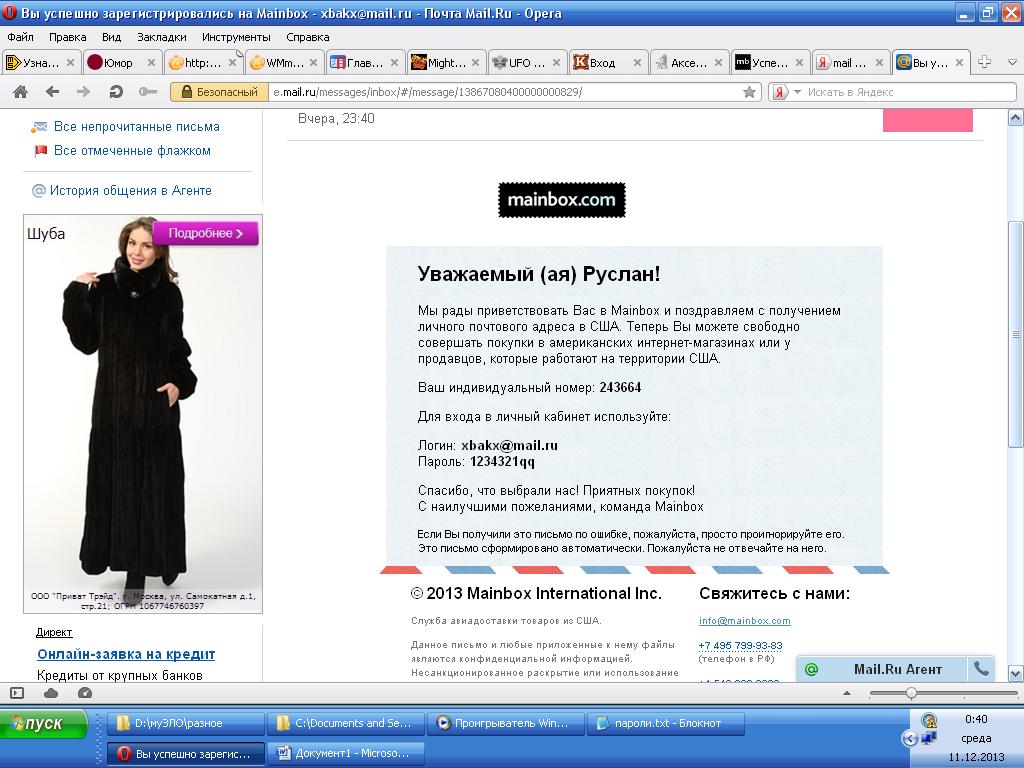Bookmark page with the star icon
The width and height of the screenshot is (1024, 768).
[x=749, y=92]
